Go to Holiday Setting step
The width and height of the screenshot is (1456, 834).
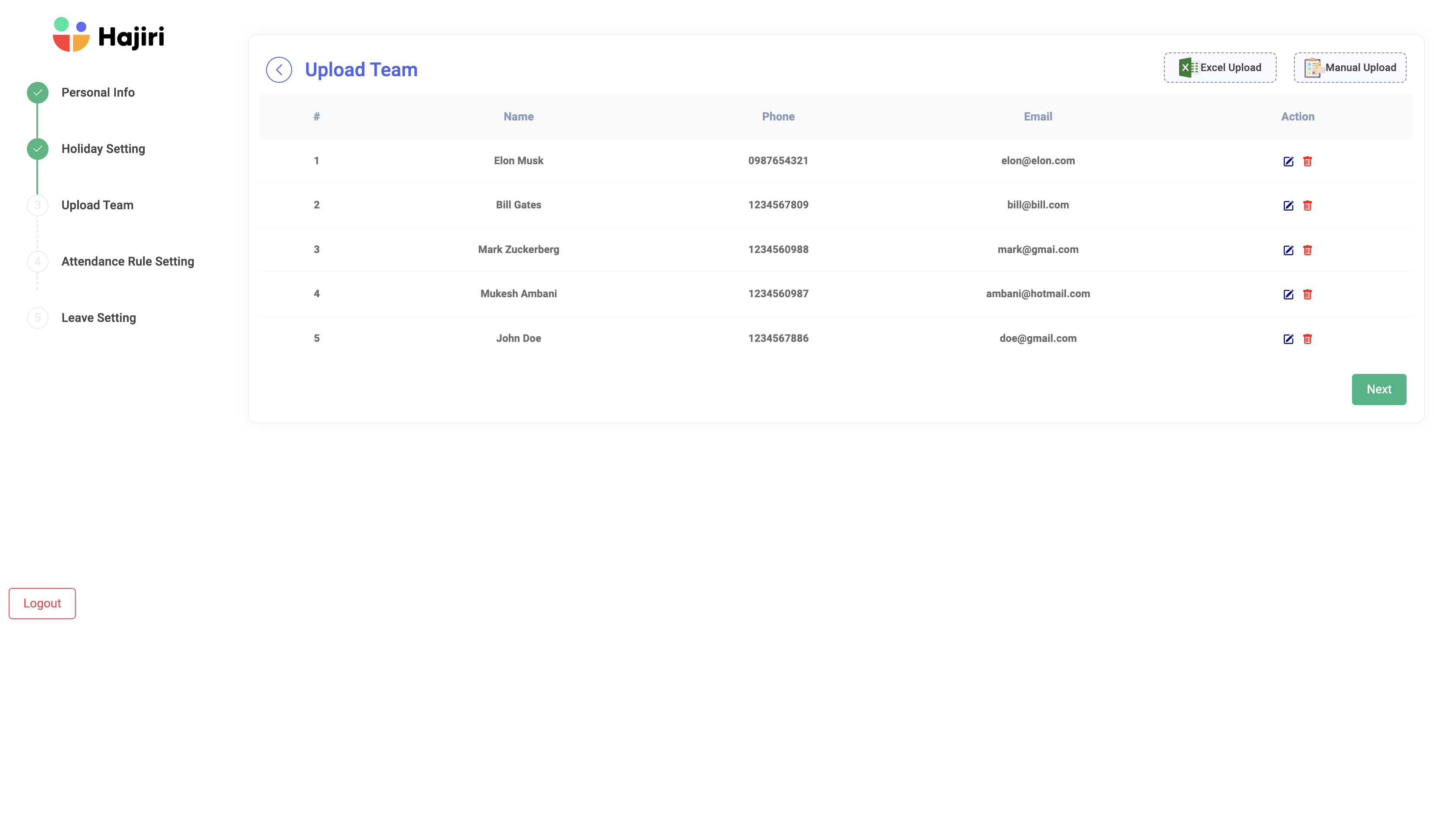point(103,149)
